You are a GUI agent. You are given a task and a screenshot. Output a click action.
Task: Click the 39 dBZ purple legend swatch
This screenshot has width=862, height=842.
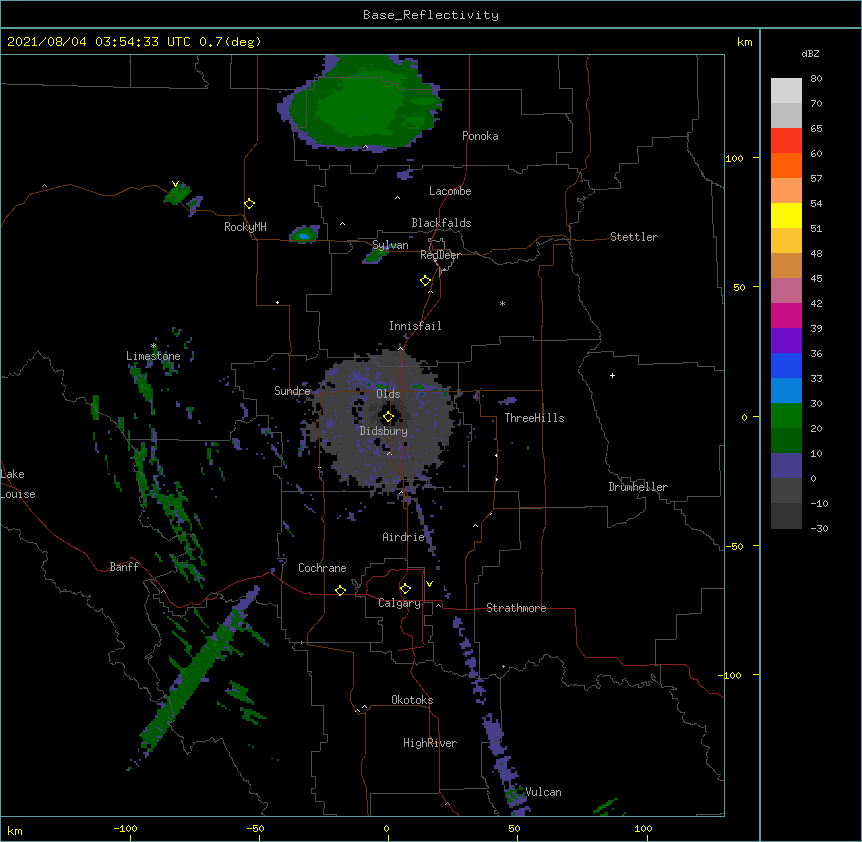coord(786,341)
